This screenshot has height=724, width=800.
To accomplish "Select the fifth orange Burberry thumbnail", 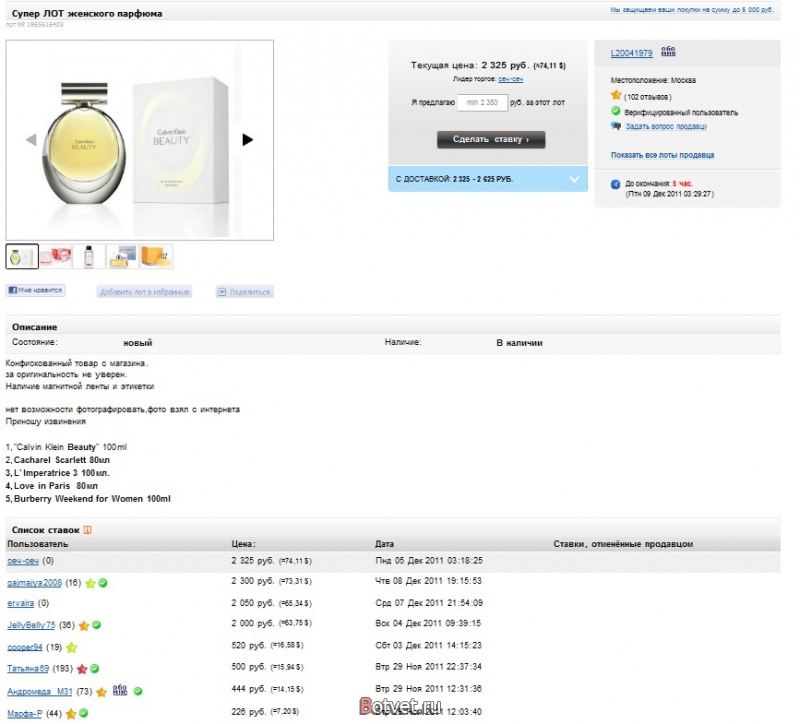I will click(x=156, y=256).
